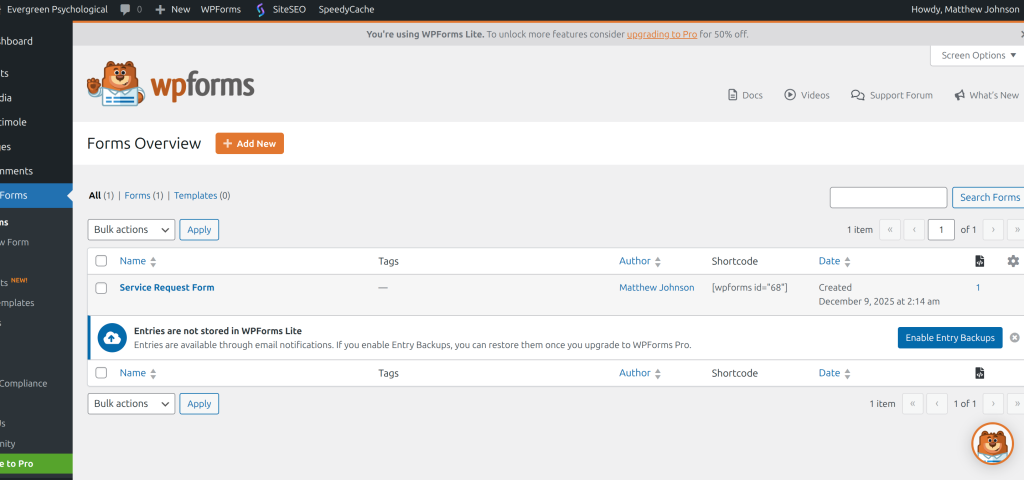Screen dimensions: 1024x480
Task: Sort by Date arrows in header
Action: [x=847, y=262]
